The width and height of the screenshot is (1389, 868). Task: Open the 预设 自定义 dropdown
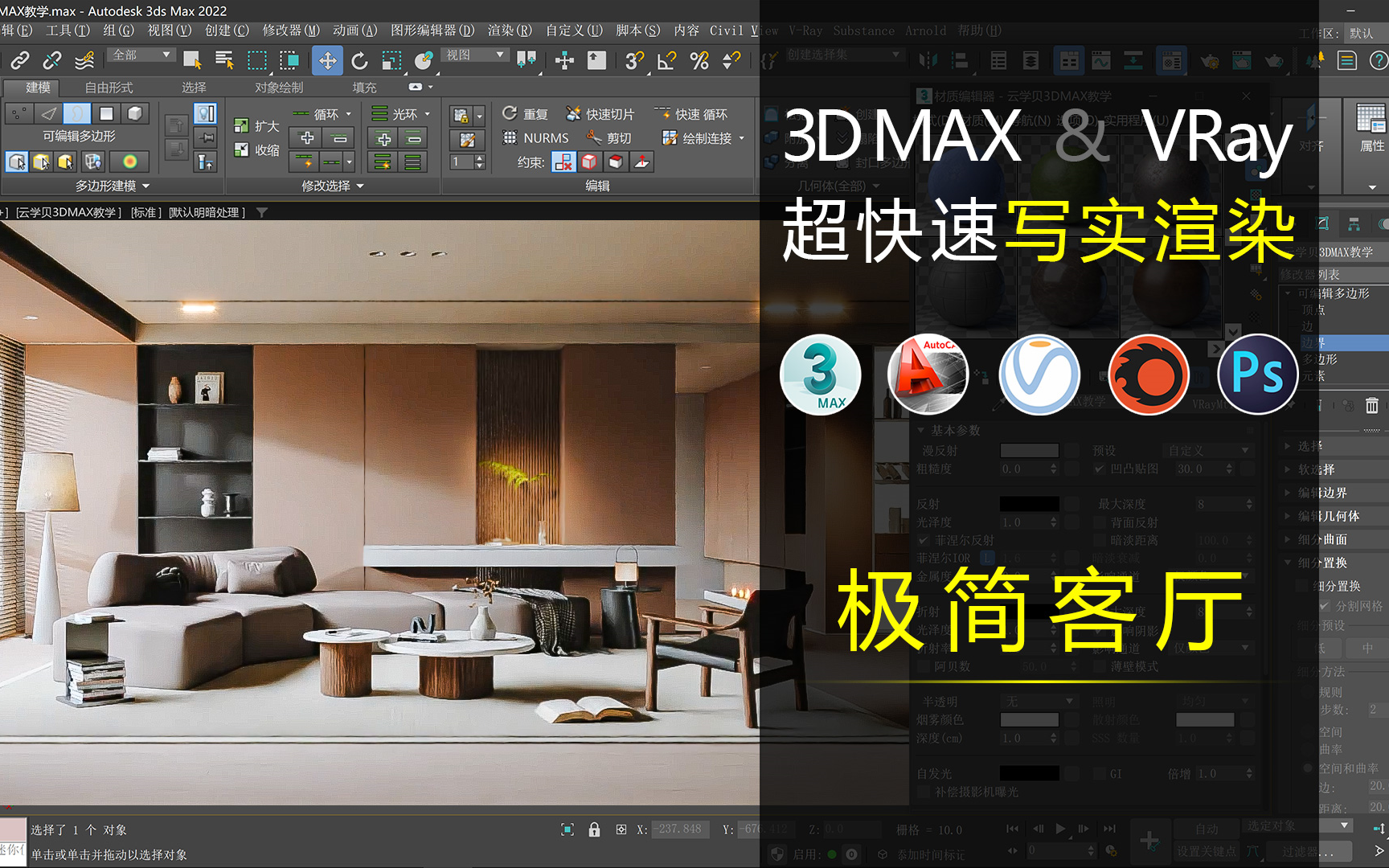coord(1207,450)
